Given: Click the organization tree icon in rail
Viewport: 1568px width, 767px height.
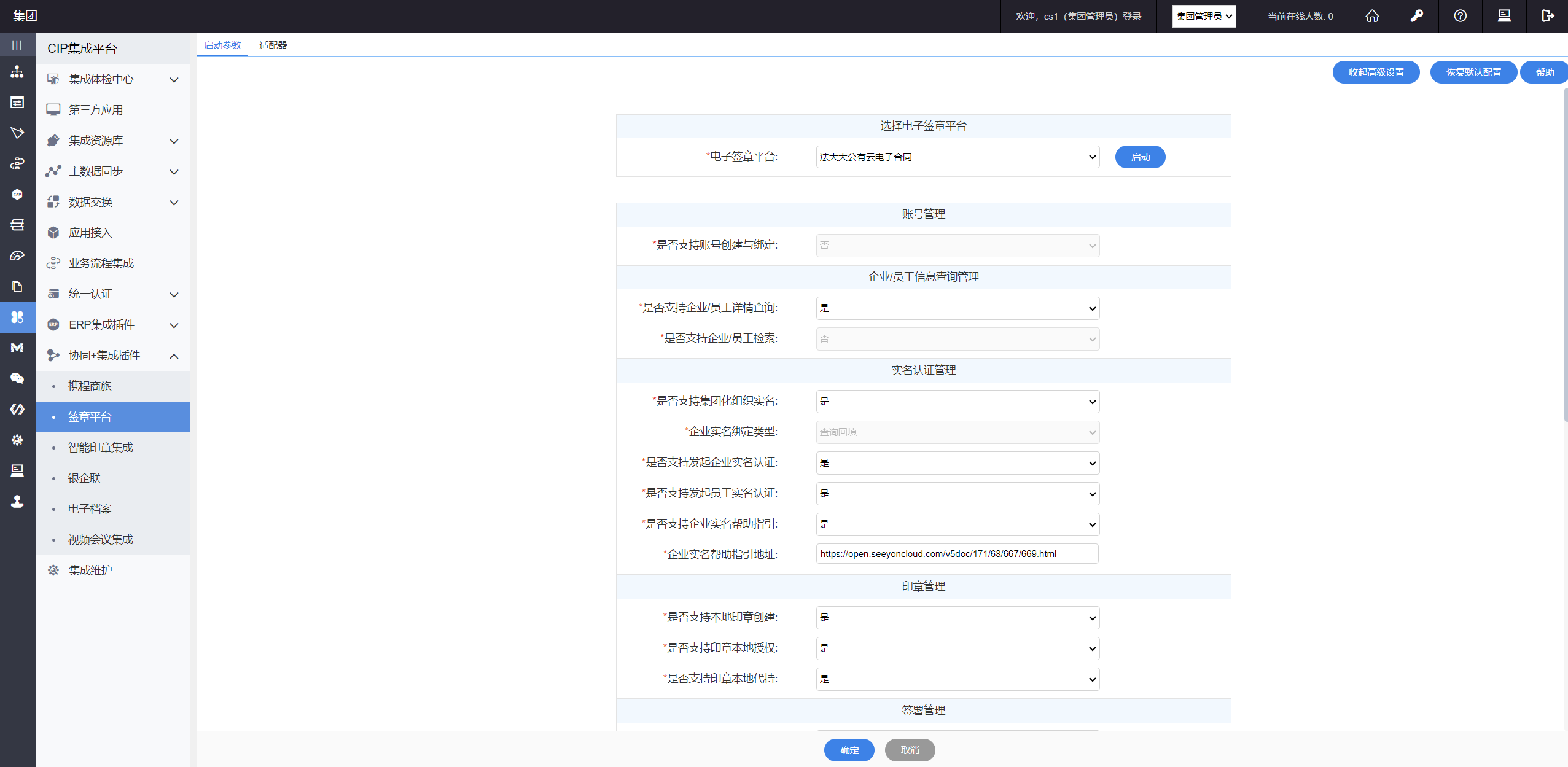Looking at the screenshot, I should pyautogui.click(x=17, y=72).
